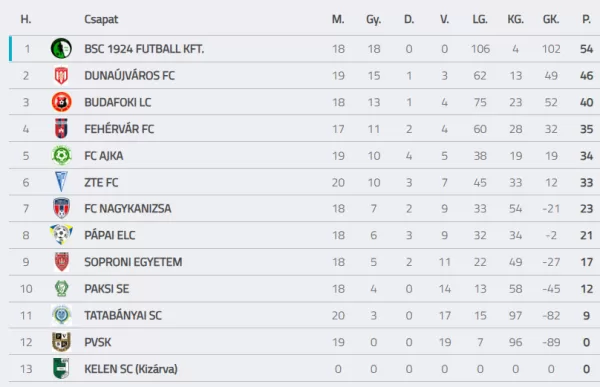Click the FC Ajka green ball logo

click(x=61, y=155)
